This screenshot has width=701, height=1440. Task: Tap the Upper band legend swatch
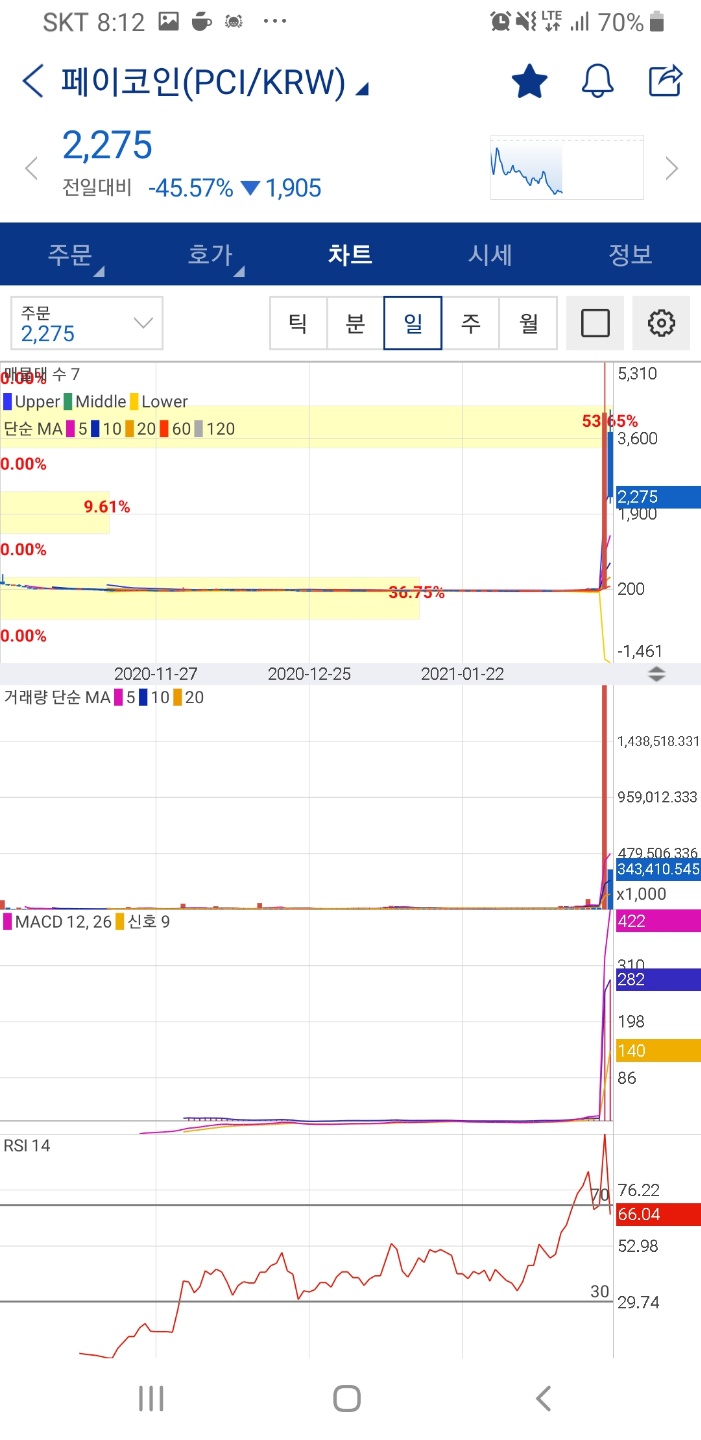pyautogui.click(x=8, y=402)
